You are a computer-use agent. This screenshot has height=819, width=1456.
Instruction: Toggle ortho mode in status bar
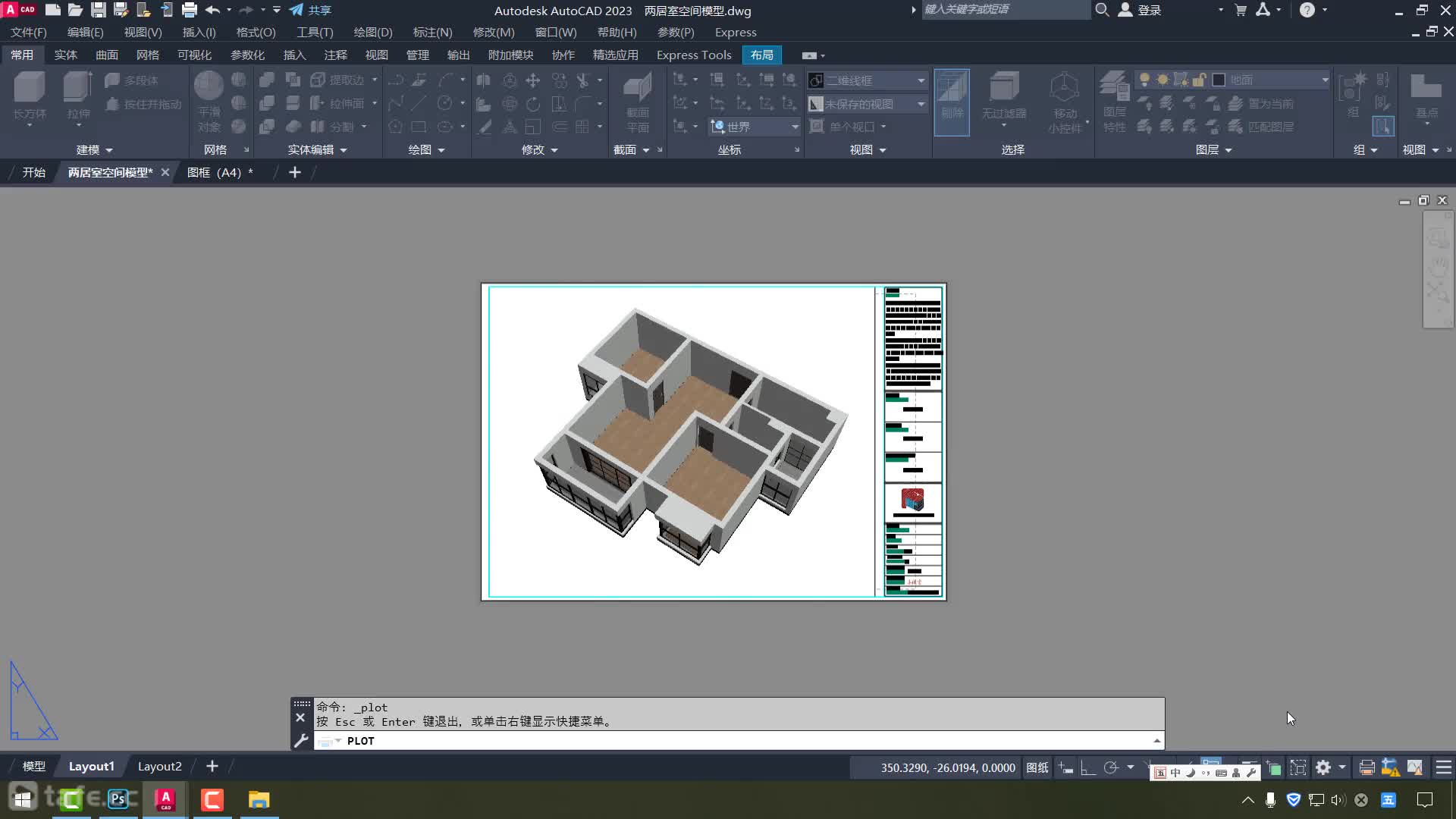(x=1088, y=767)
